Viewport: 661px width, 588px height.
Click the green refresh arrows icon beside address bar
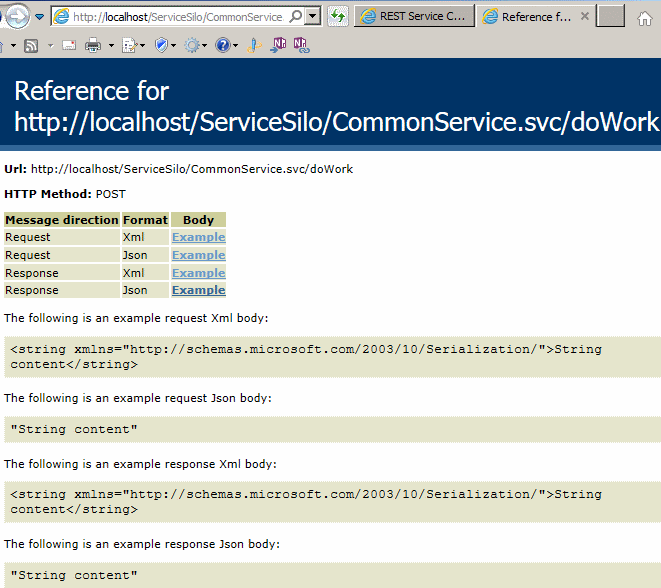338,17
